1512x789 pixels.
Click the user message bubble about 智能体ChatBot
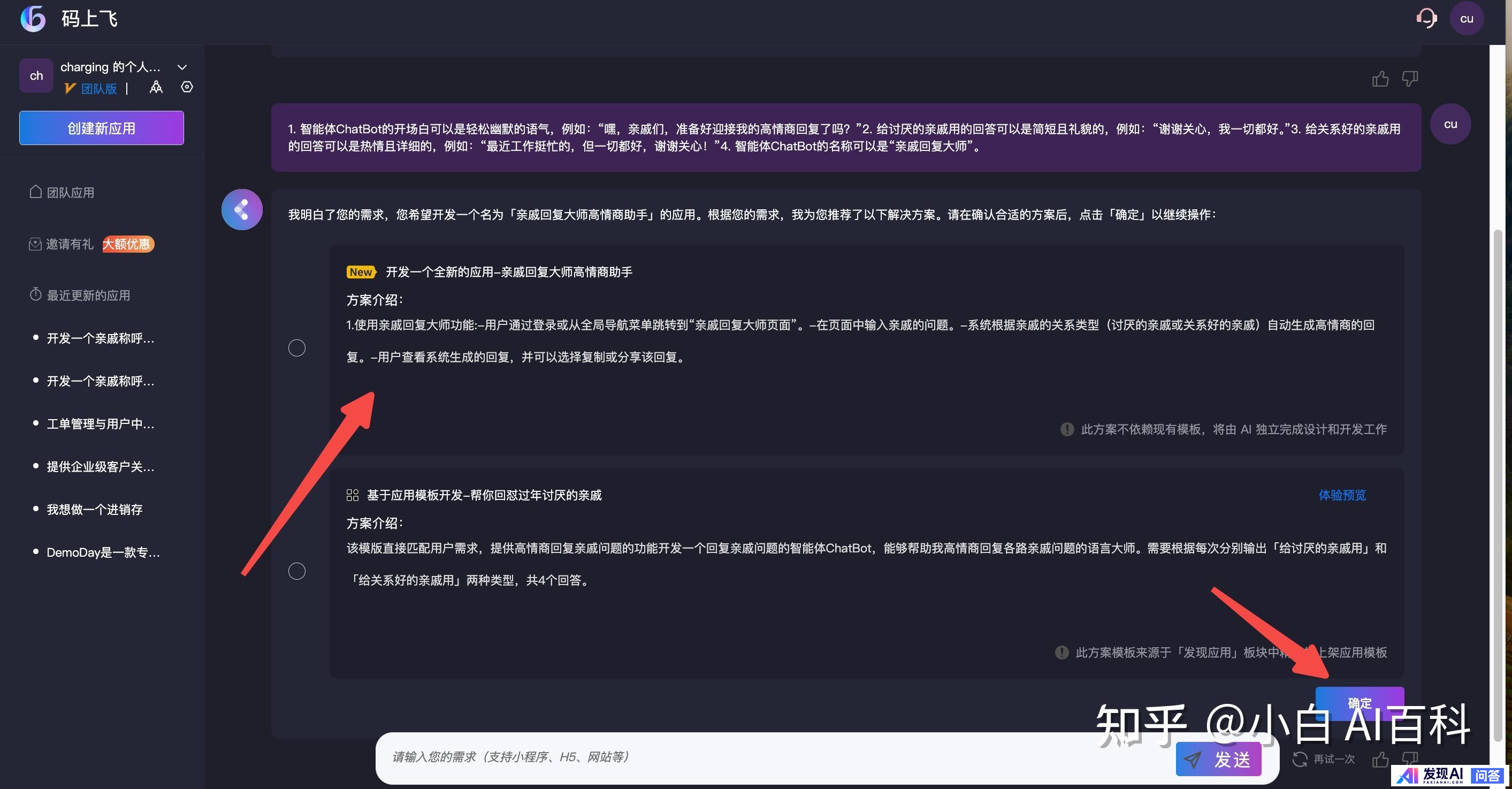click(x=846, y=138)
